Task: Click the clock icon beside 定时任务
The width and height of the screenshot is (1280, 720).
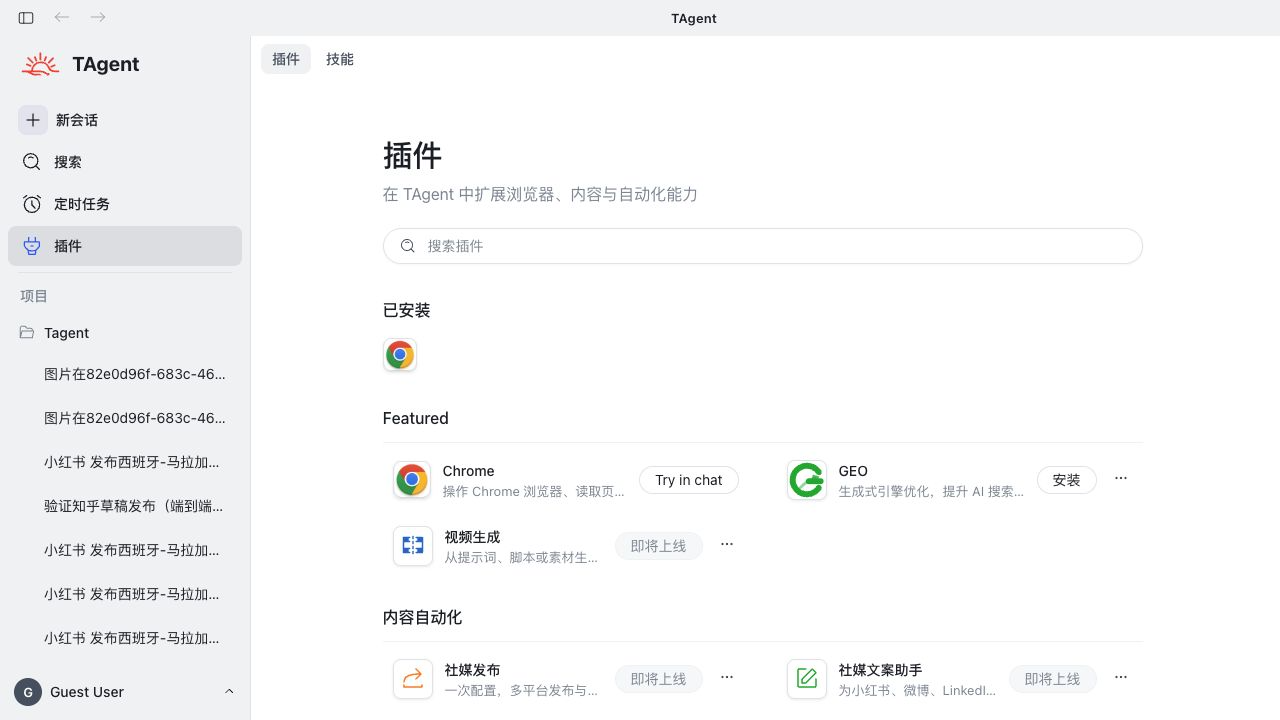Action: coord(32,204)
